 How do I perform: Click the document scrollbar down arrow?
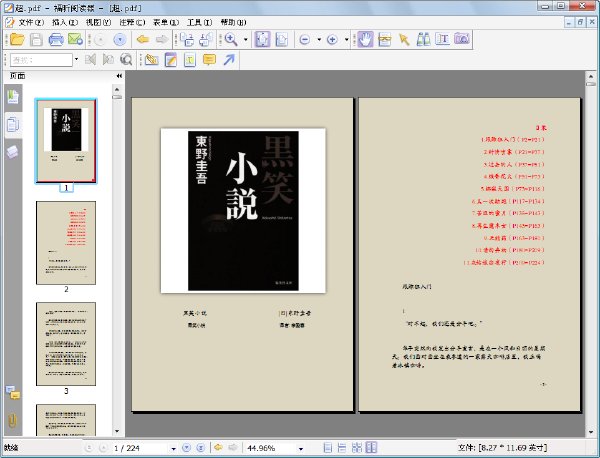(x=590, y=432)
